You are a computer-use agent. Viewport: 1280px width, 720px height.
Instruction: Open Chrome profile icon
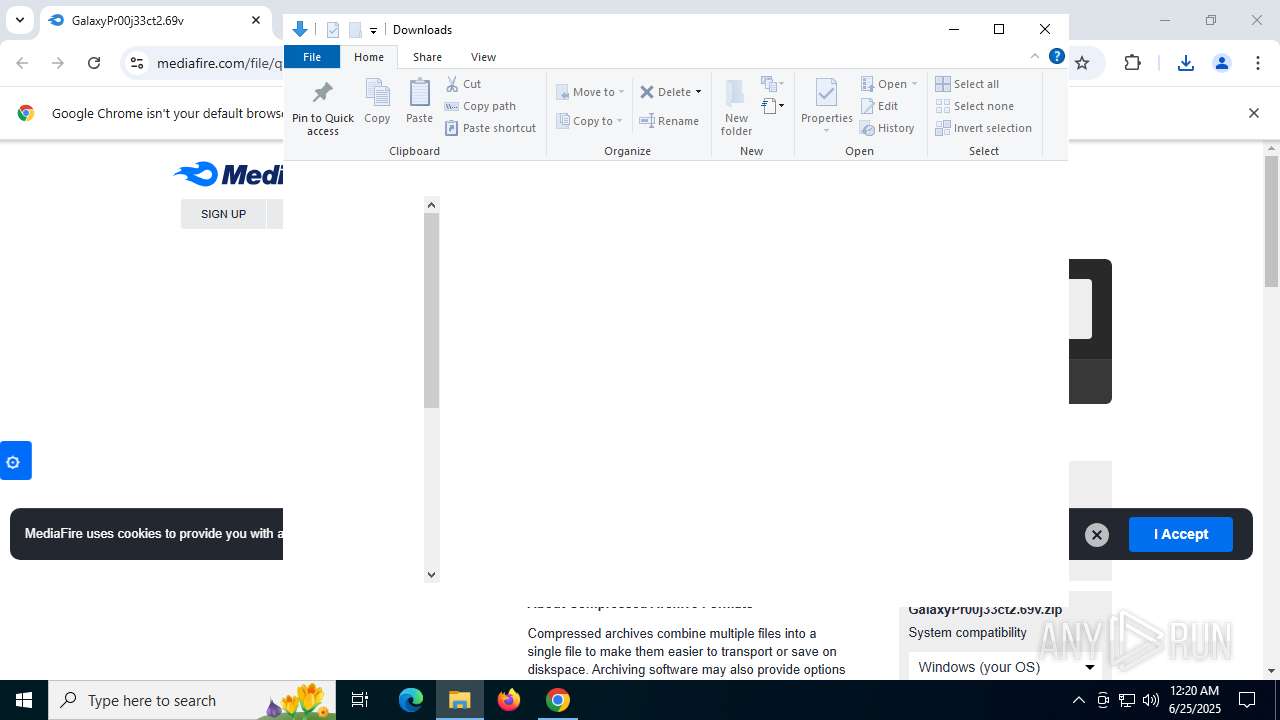(x=1221, y=63)
